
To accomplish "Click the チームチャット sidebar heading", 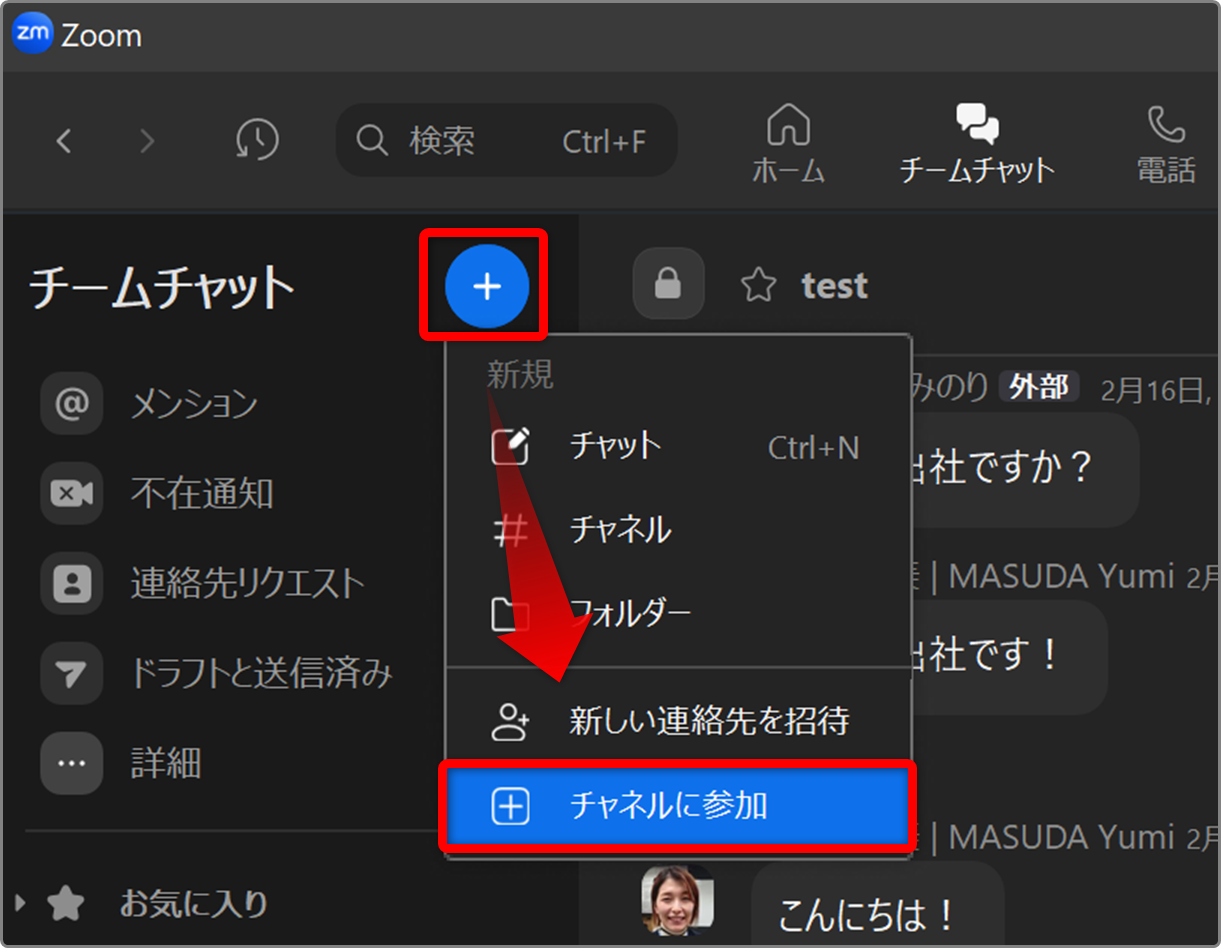I will pos(162,288).
